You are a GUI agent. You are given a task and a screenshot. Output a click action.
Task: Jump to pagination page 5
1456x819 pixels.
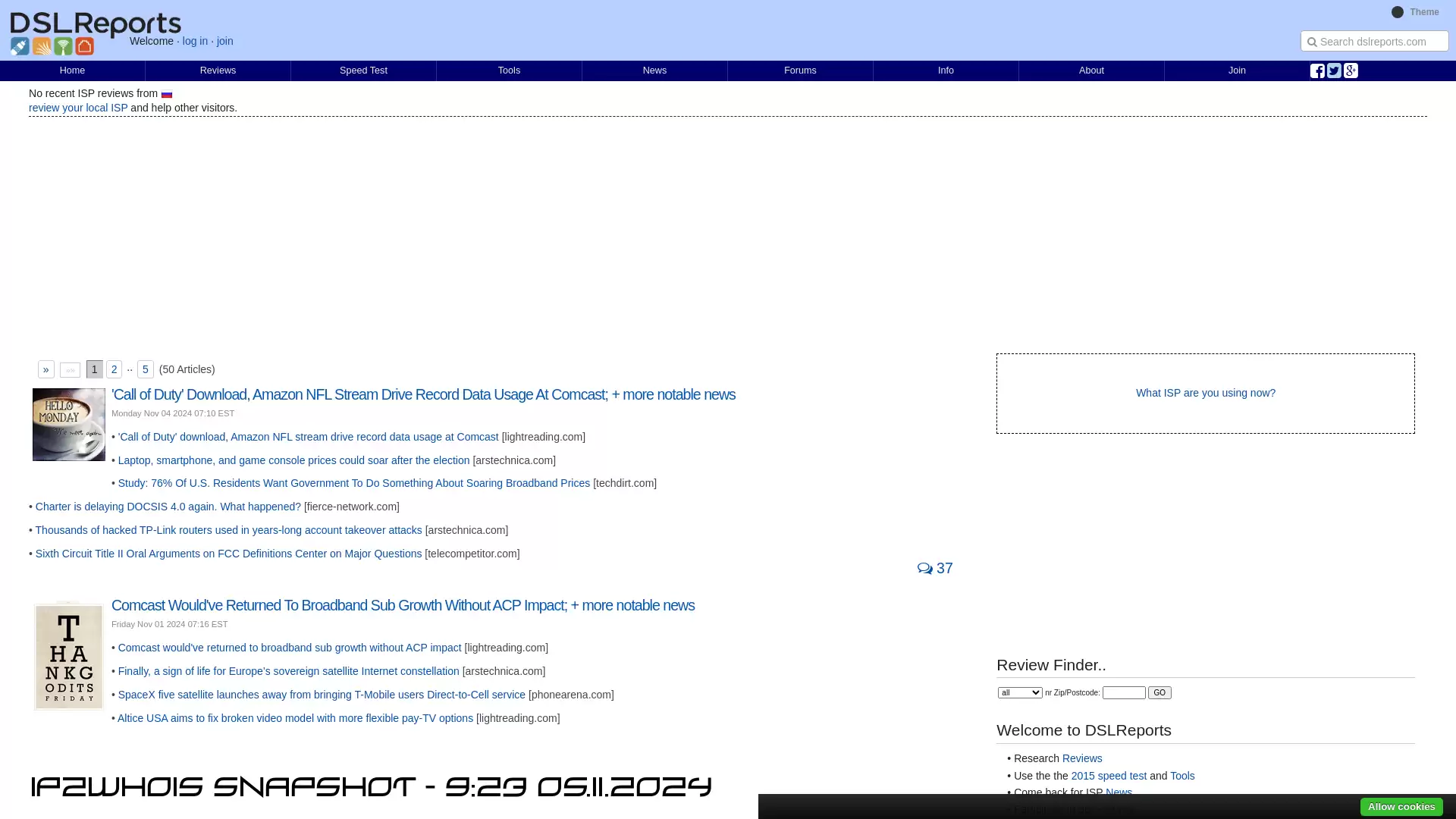146,369
